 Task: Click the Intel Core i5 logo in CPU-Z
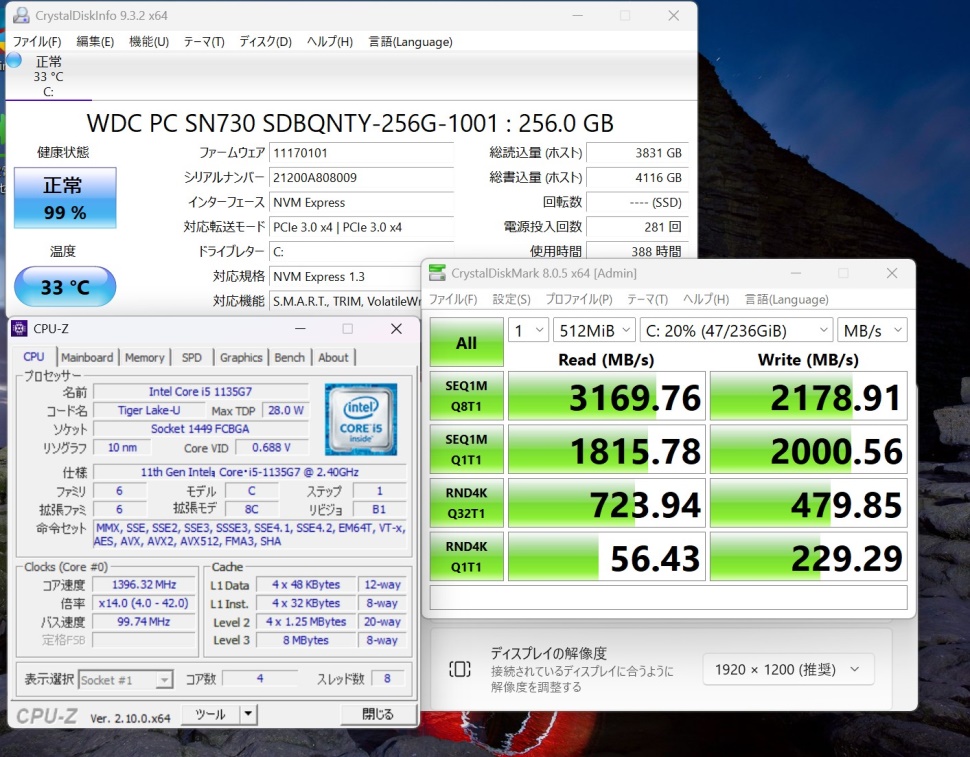pyautogui.click(x=361, y=419)
